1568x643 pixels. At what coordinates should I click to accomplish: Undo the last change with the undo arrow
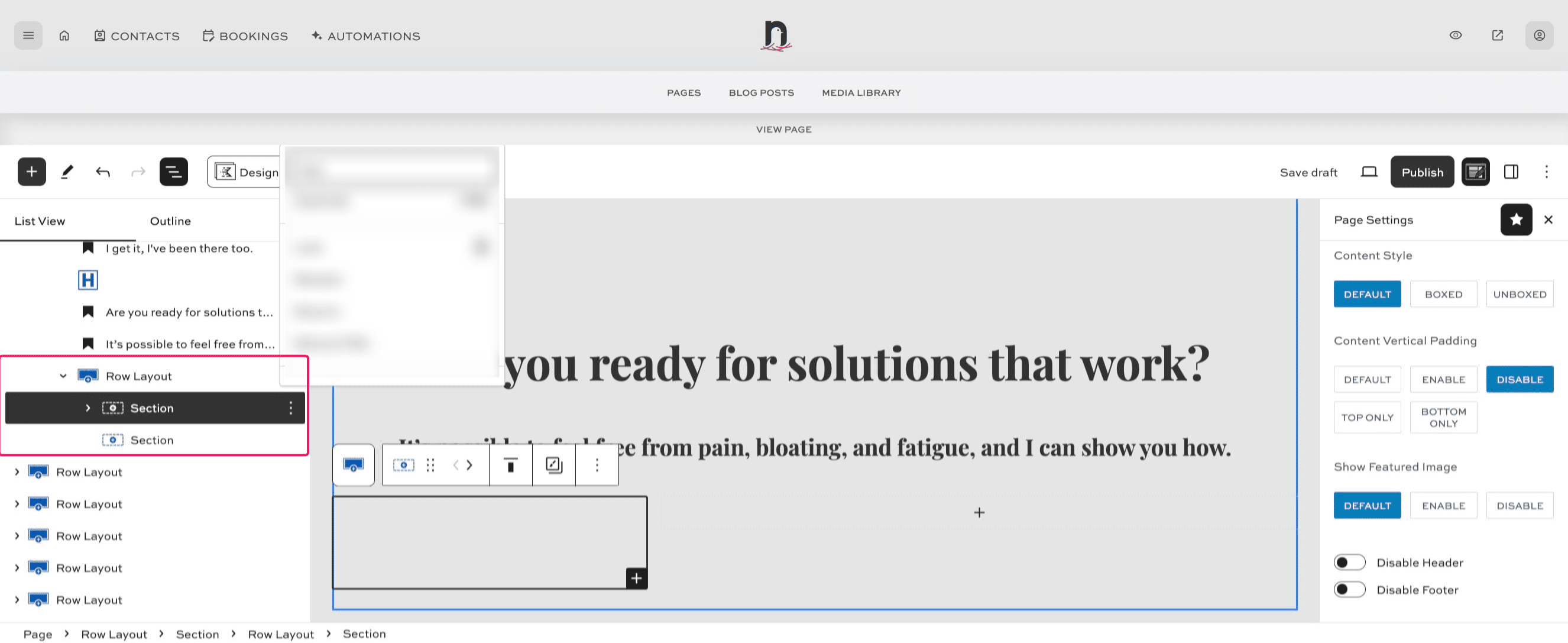click(x=102, y=171)
